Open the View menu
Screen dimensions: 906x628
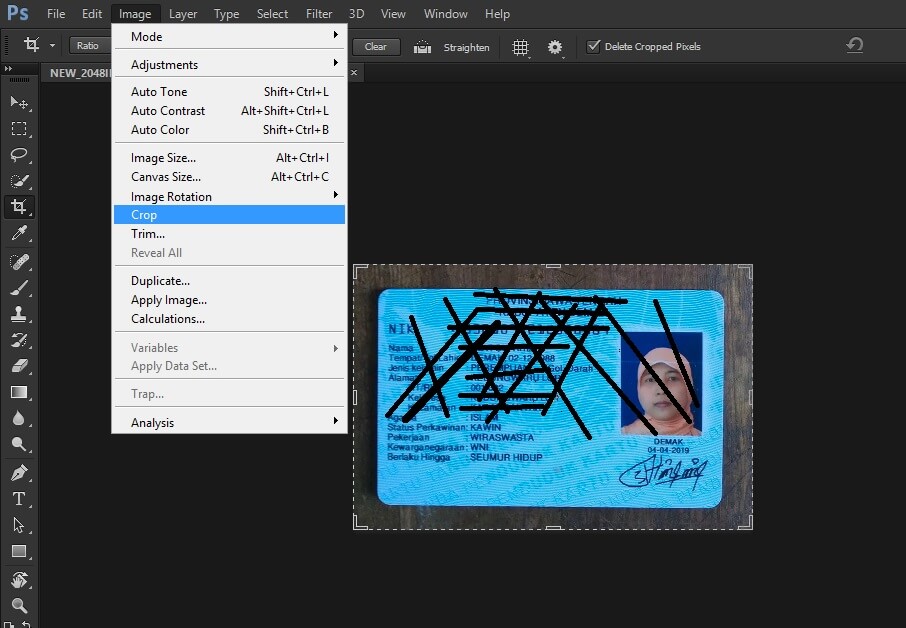393,13
